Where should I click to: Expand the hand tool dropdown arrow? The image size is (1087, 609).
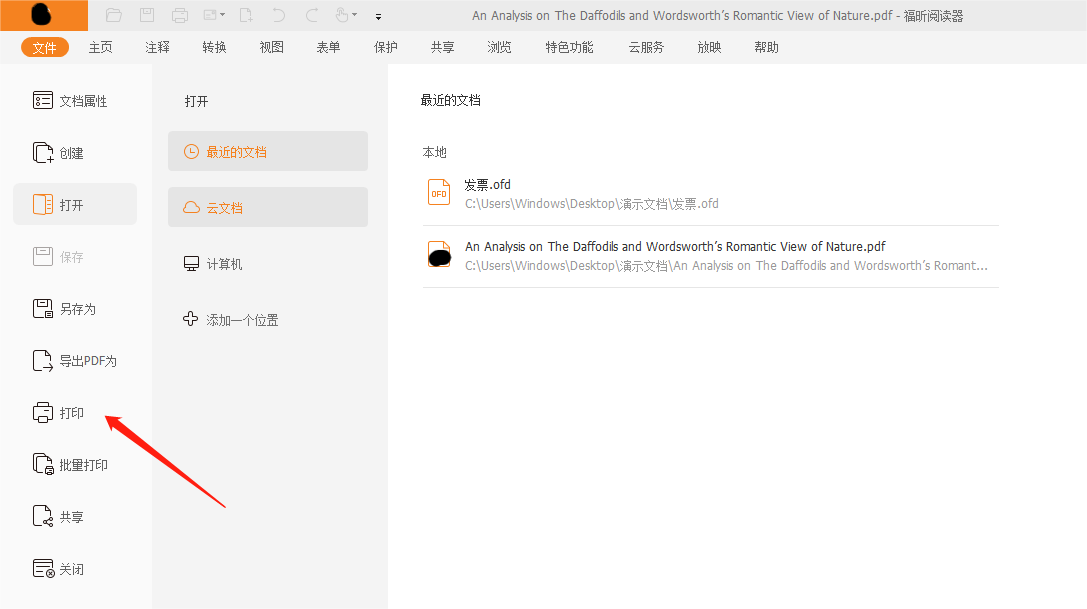pyautogui.click(x=355, y=16)
